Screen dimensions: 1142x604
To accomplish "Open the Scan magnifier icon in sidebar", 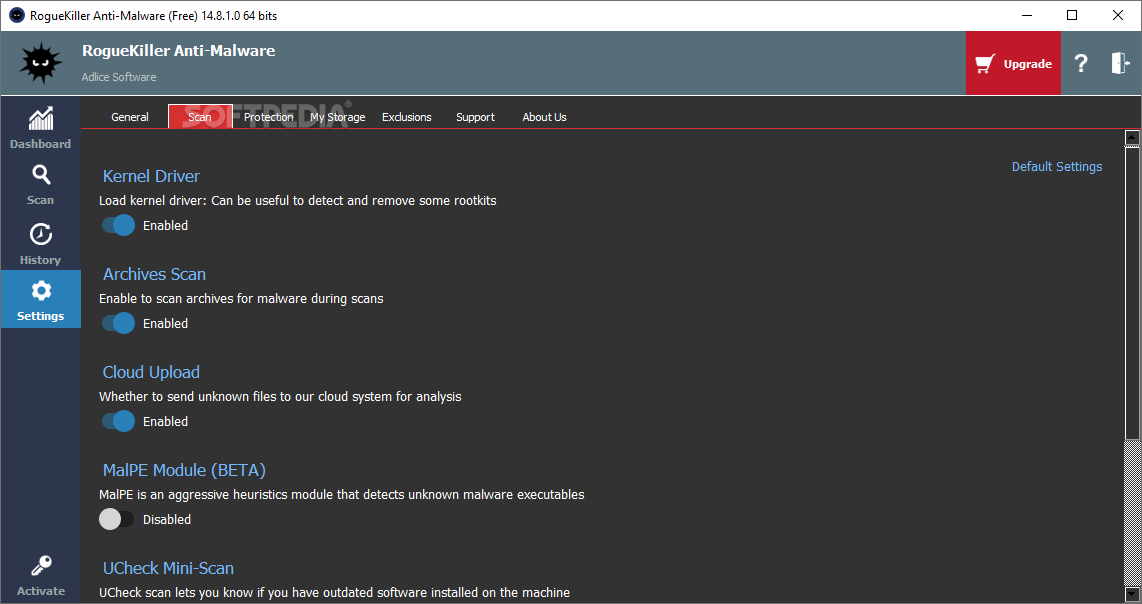I will 41,175.
